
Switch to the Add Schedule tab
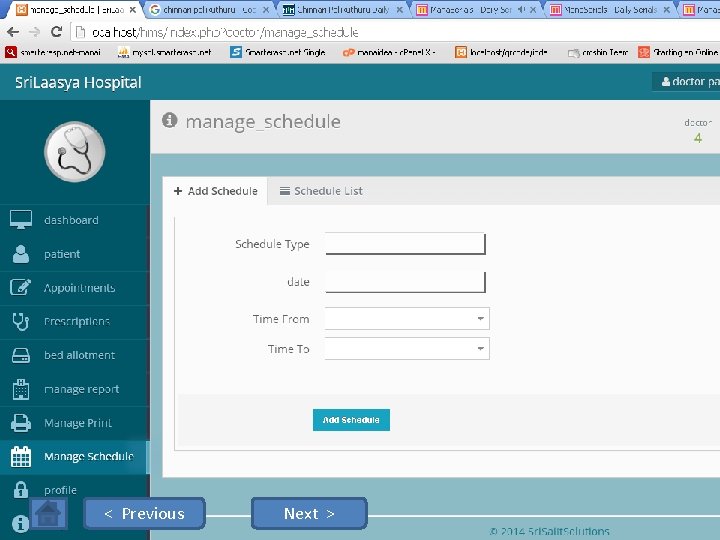[x=215, y=191]
